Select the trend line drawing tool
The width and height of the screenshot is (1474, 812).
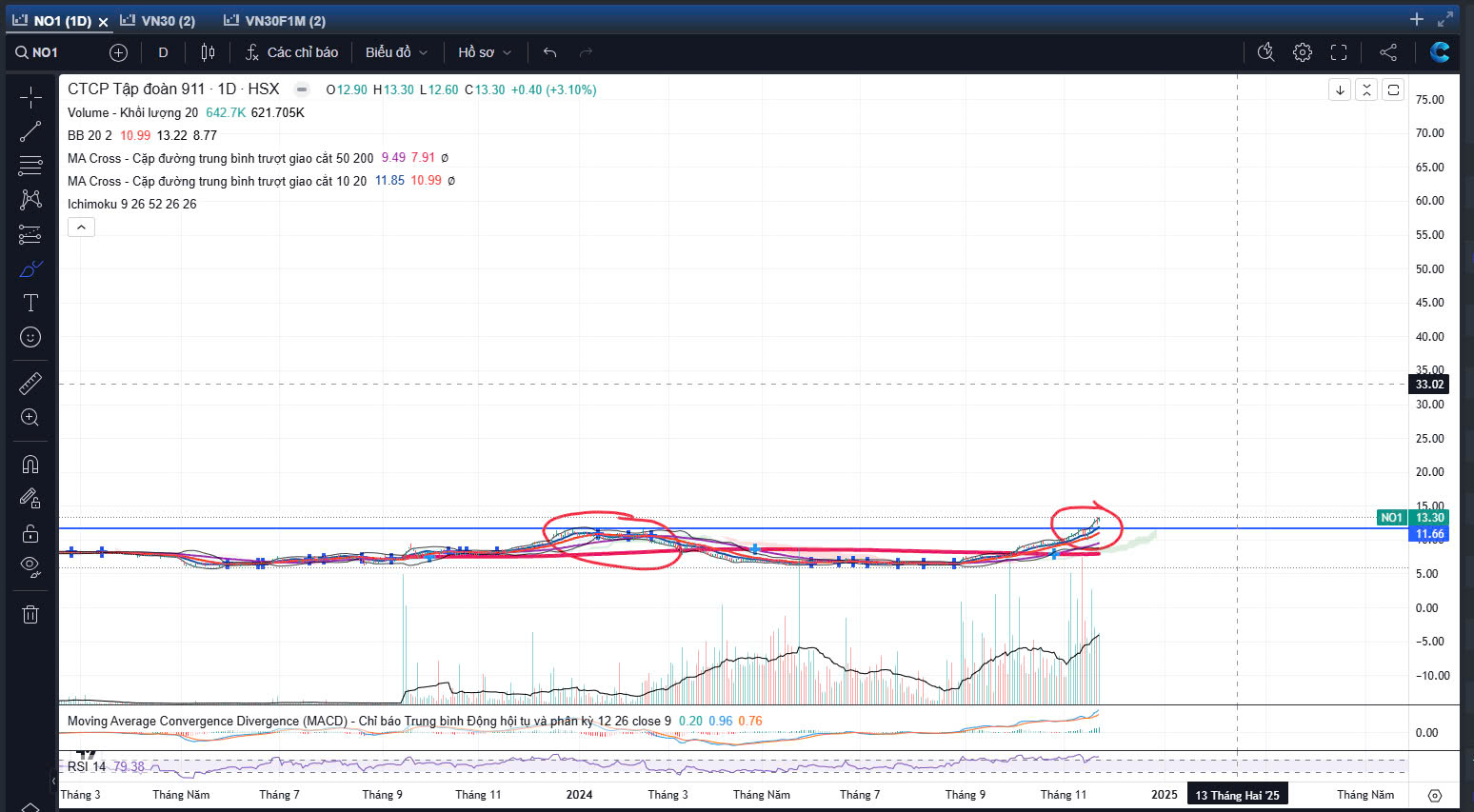click(30, 131)
